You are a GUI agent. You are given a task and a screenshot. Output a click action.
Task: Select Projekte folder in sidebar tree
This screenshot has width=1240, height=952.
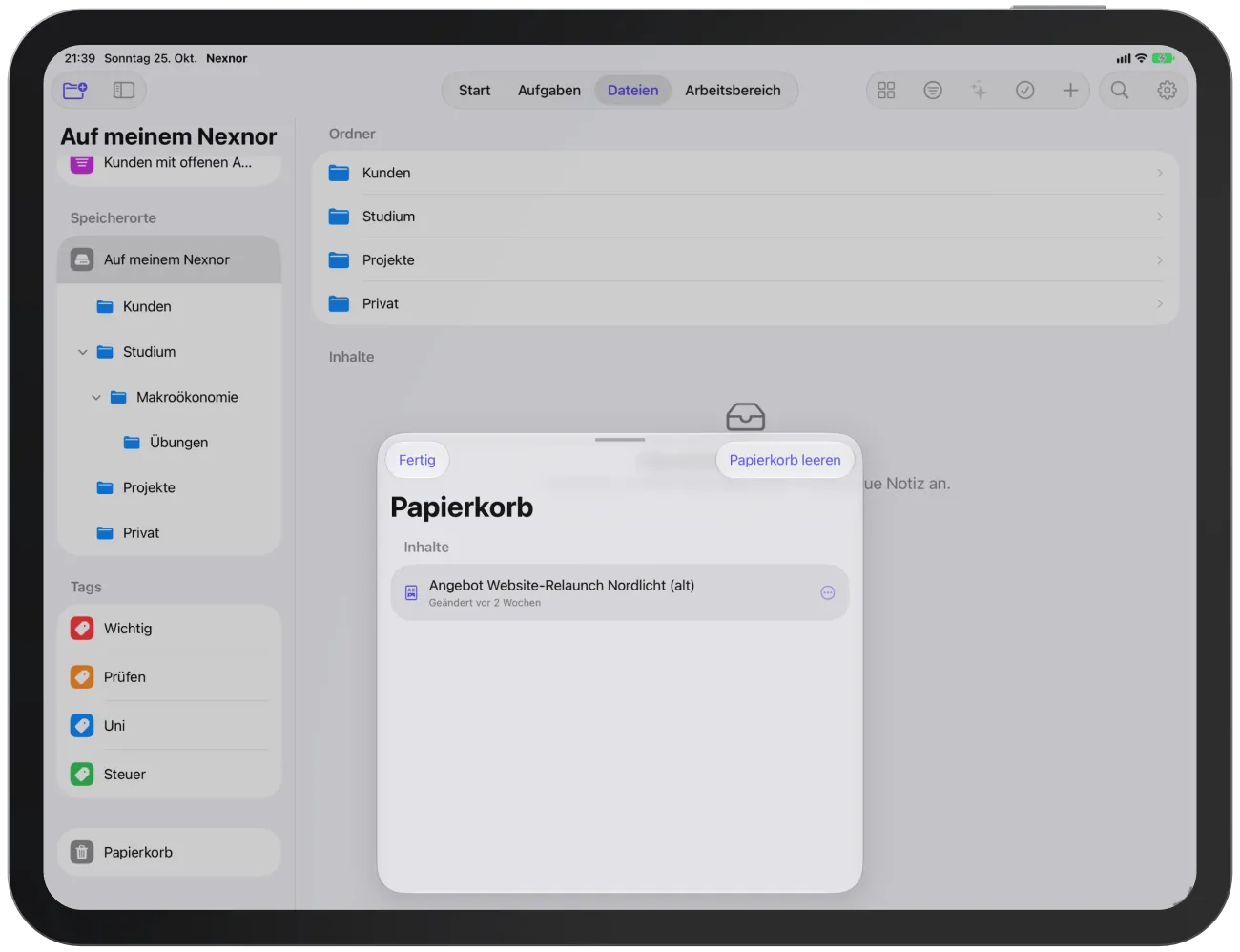coord(169,488)
